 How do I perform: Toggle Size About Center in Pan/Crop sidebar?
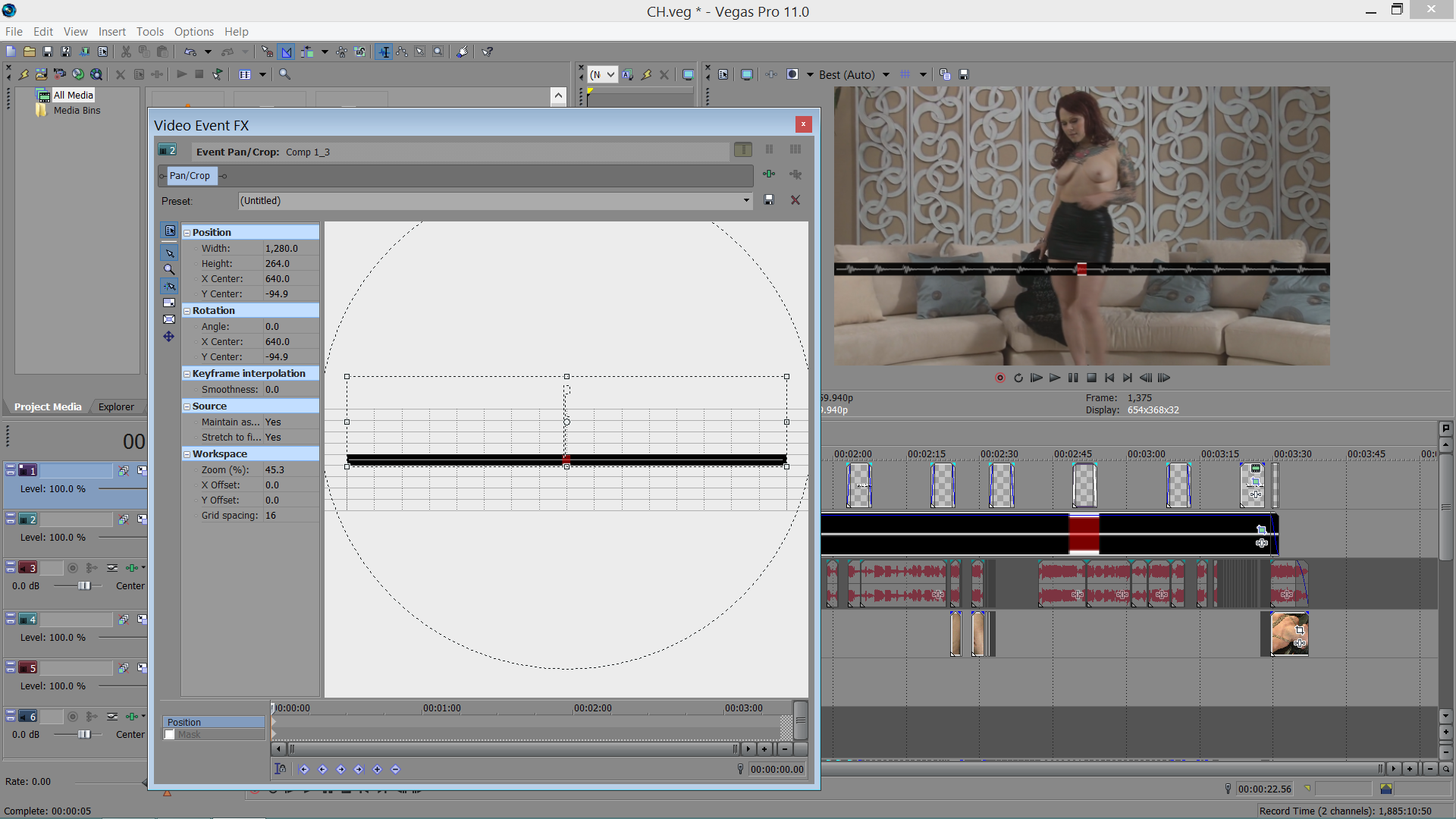coord(169,319)
